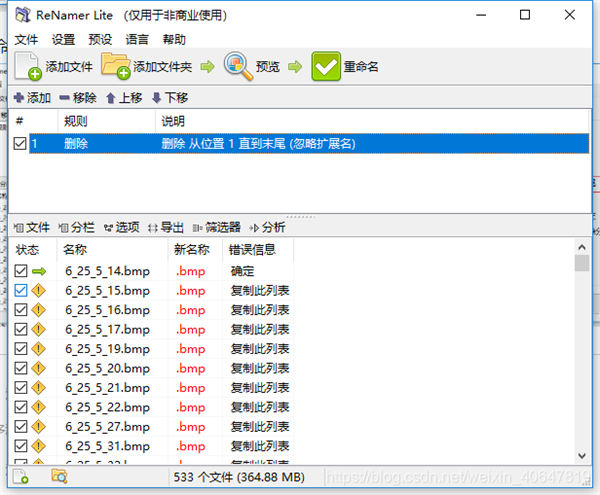This screenshot has width=600, height=495.
Task: Click the minus icon to remove rule (移除)
Action: (x=64, y=98)
